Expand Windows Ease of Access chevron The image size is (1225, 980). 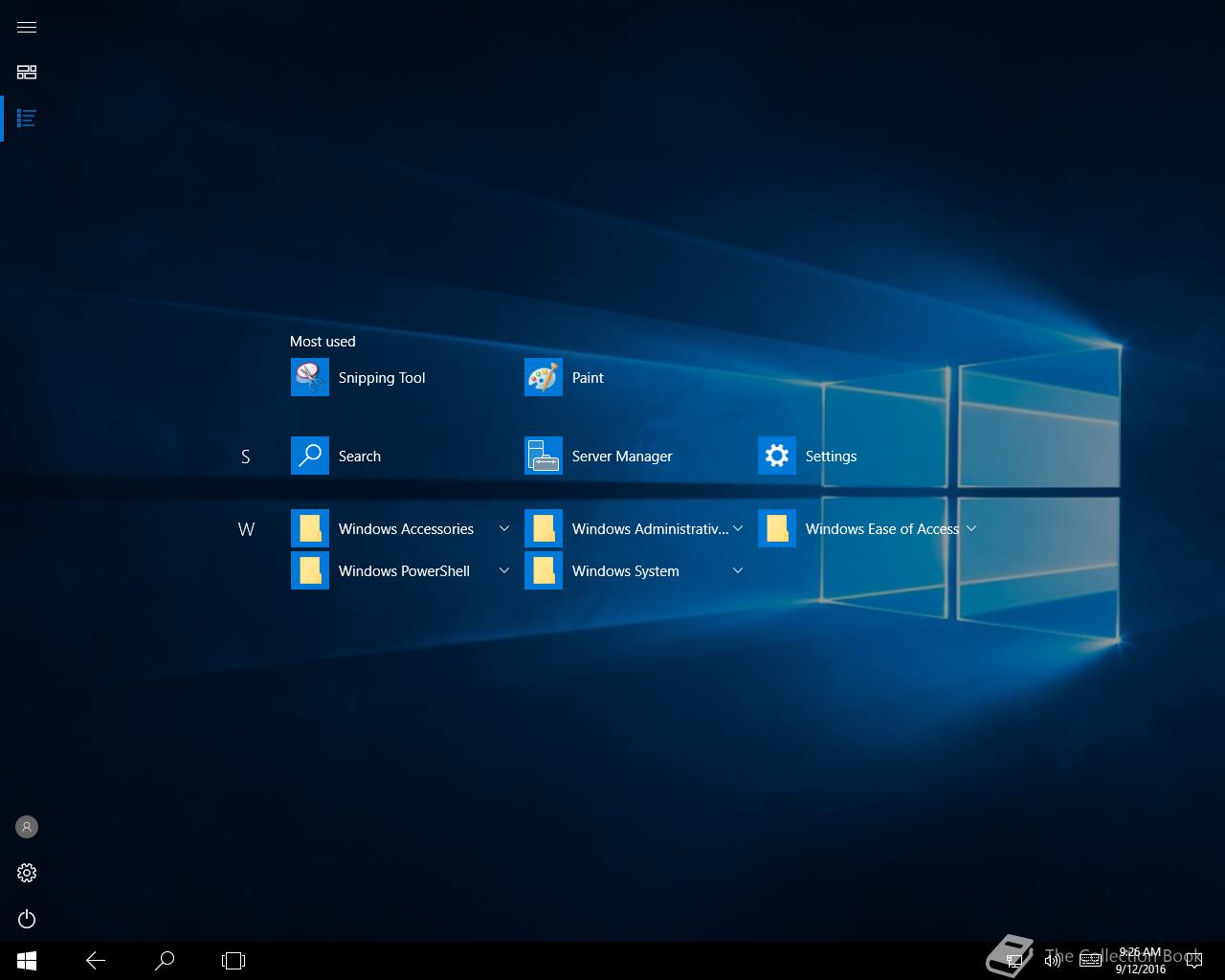tap(971, 528)
